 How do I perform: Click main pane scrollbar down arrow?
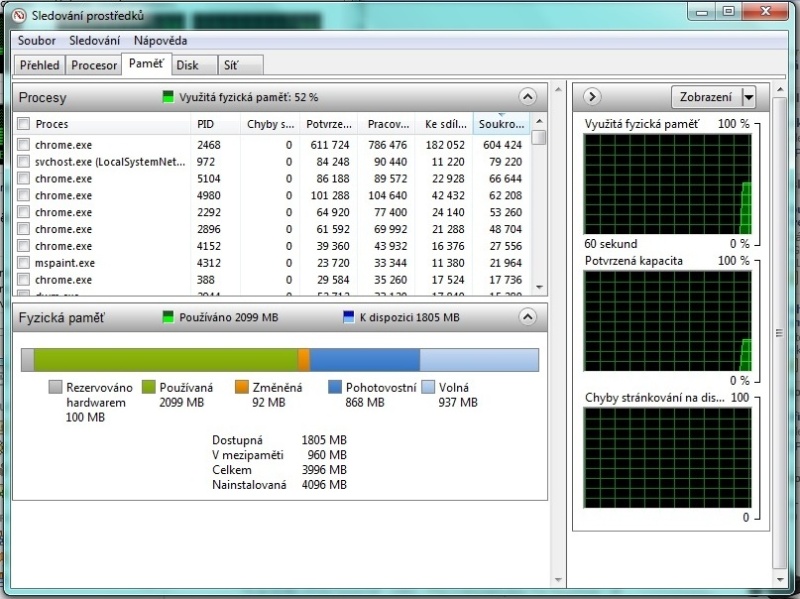click(558, 580)
